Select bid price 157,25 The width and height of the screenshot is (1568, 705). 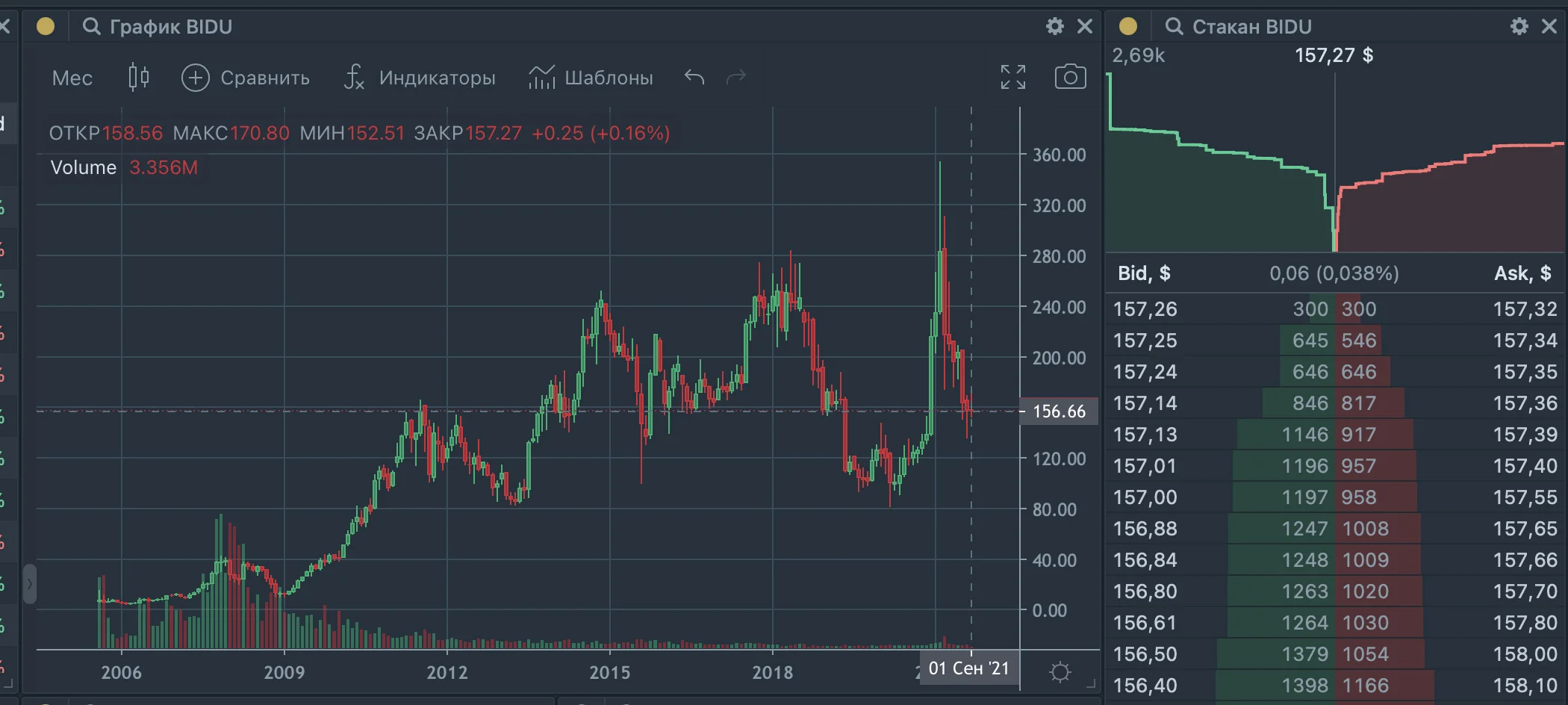tap(1145, 341)
